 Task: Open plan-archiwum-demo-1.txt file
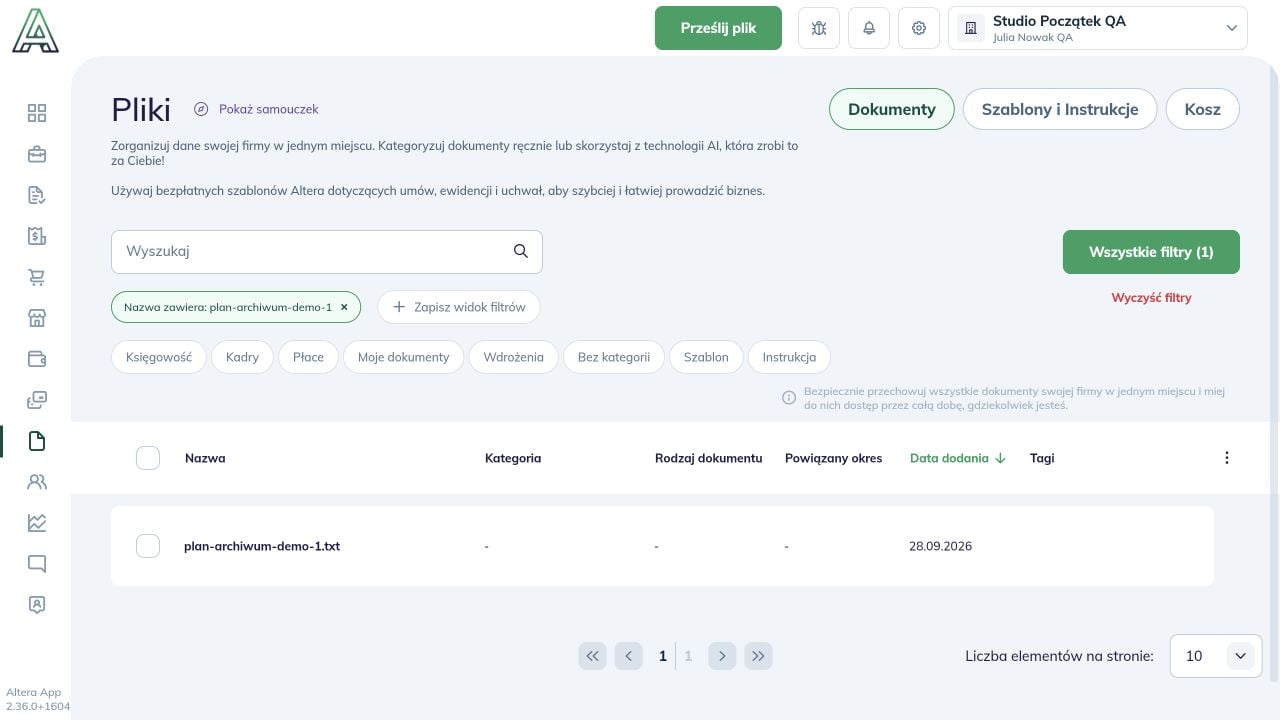[262, 546]
